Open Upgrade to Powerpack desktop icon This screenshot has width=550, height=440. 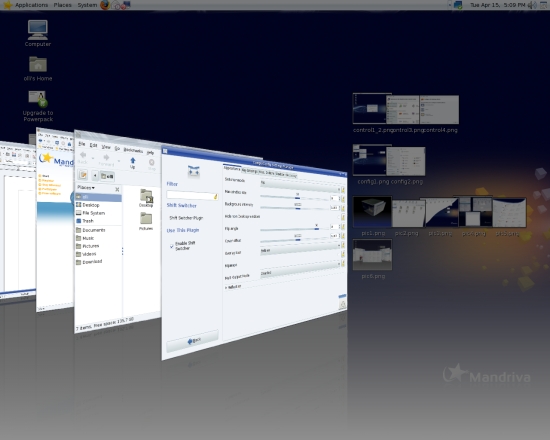coord(38,106)
